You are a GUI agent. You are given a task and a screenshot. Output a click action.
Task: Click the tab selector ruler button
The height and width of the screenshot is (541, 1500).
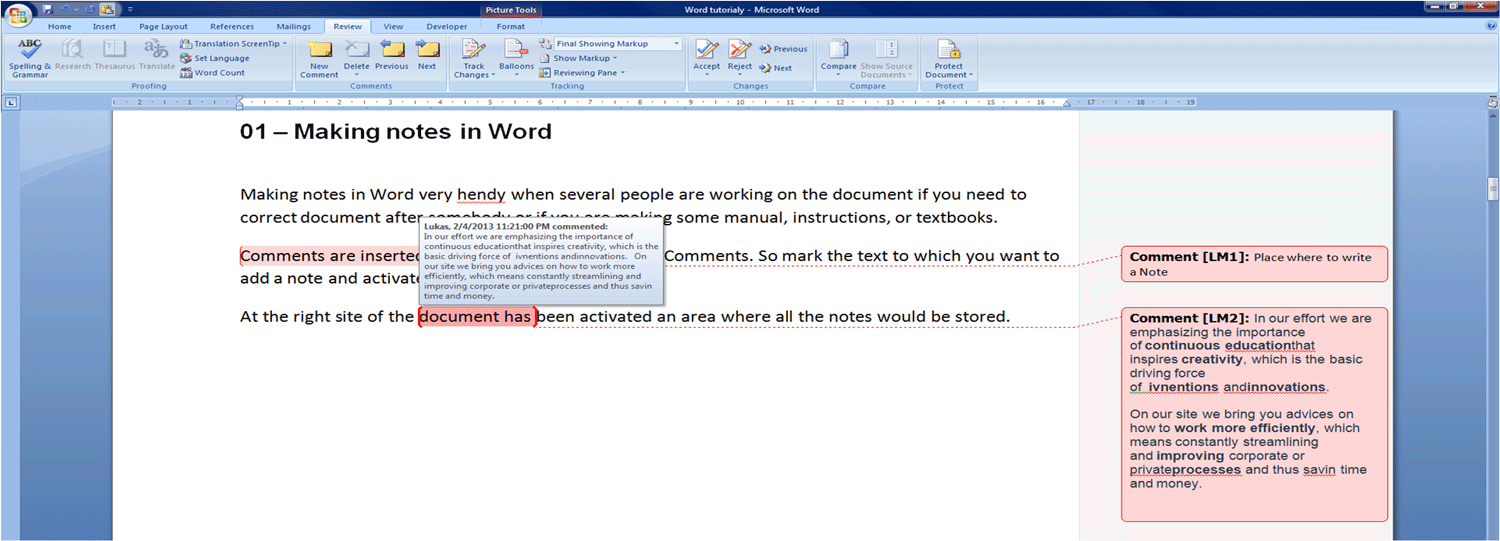click(11, 102)
